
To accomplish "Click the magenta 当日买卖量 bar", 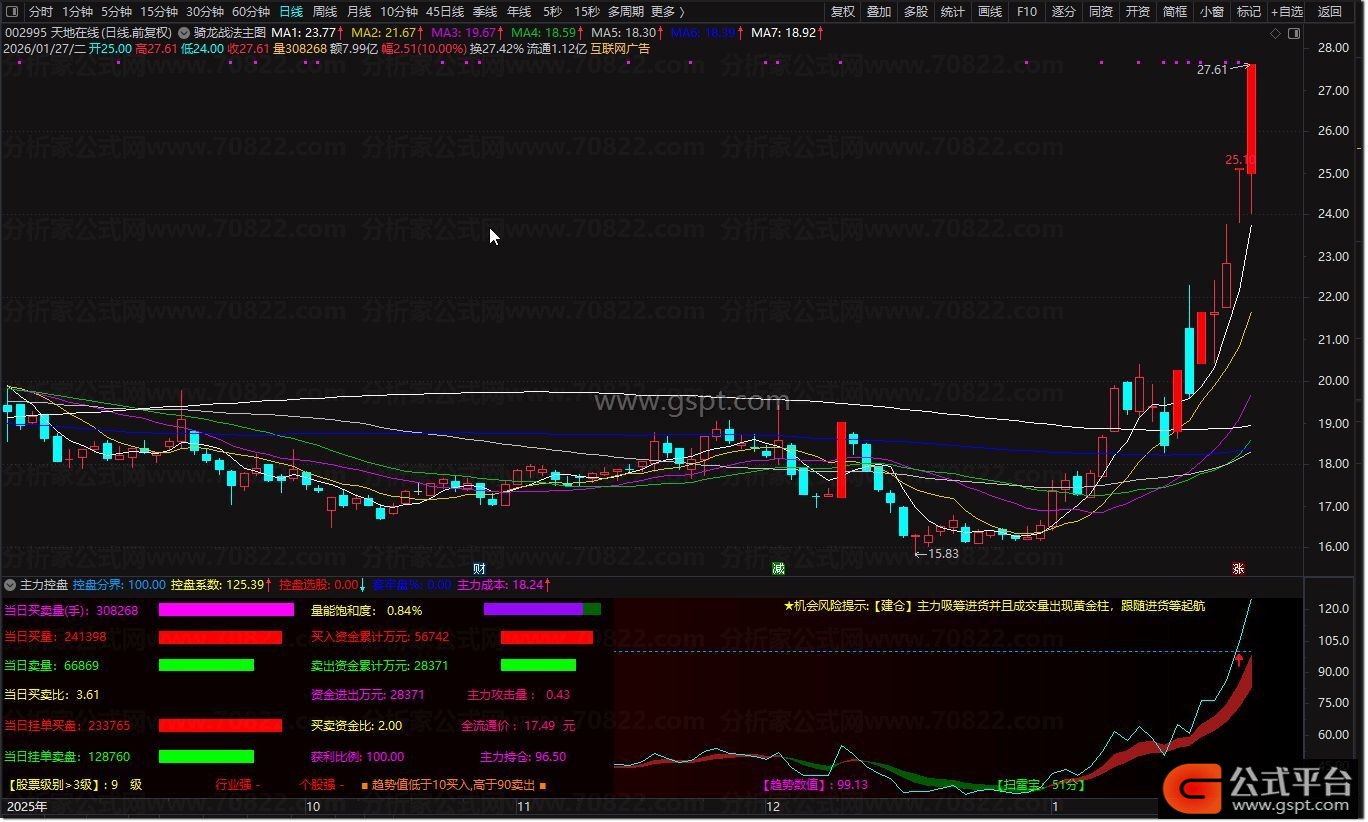I will click(x=226, y=610).
